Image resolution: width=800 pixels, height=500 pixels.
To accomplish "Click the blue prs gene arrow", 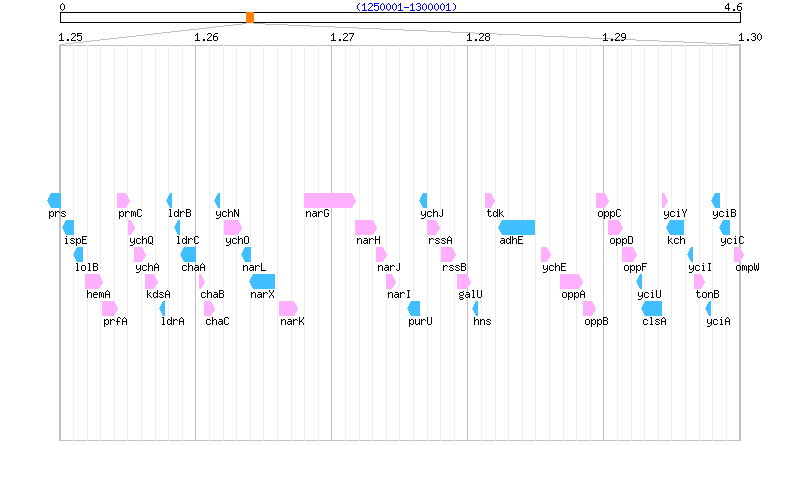I will click(x=54, y=200).
